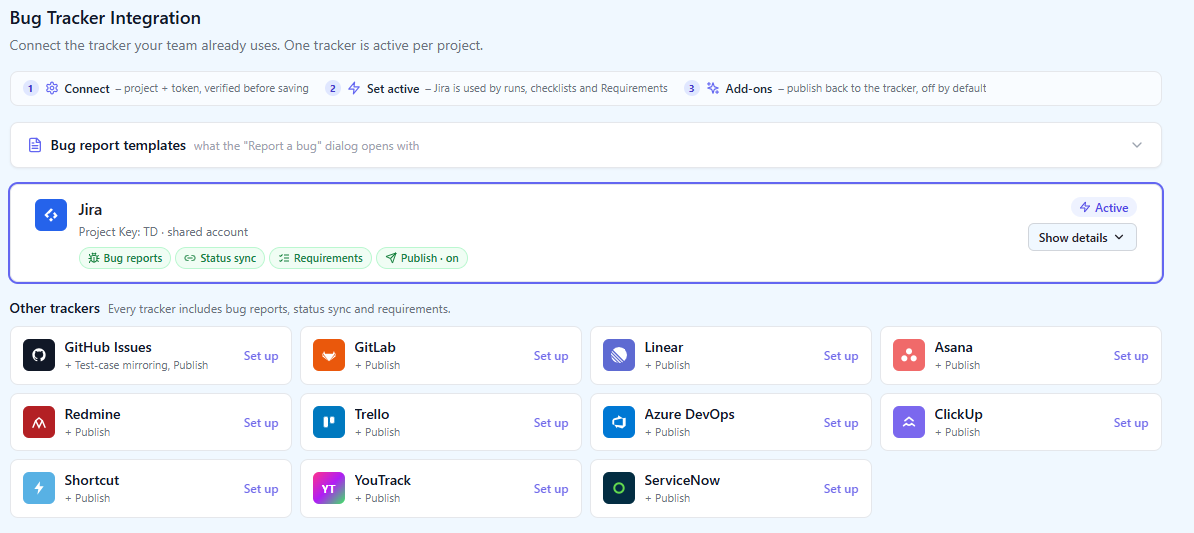Click the Active status badge label
Image resolution: width=1194 pixels, height=533 pixels.
click(1111, 207)
